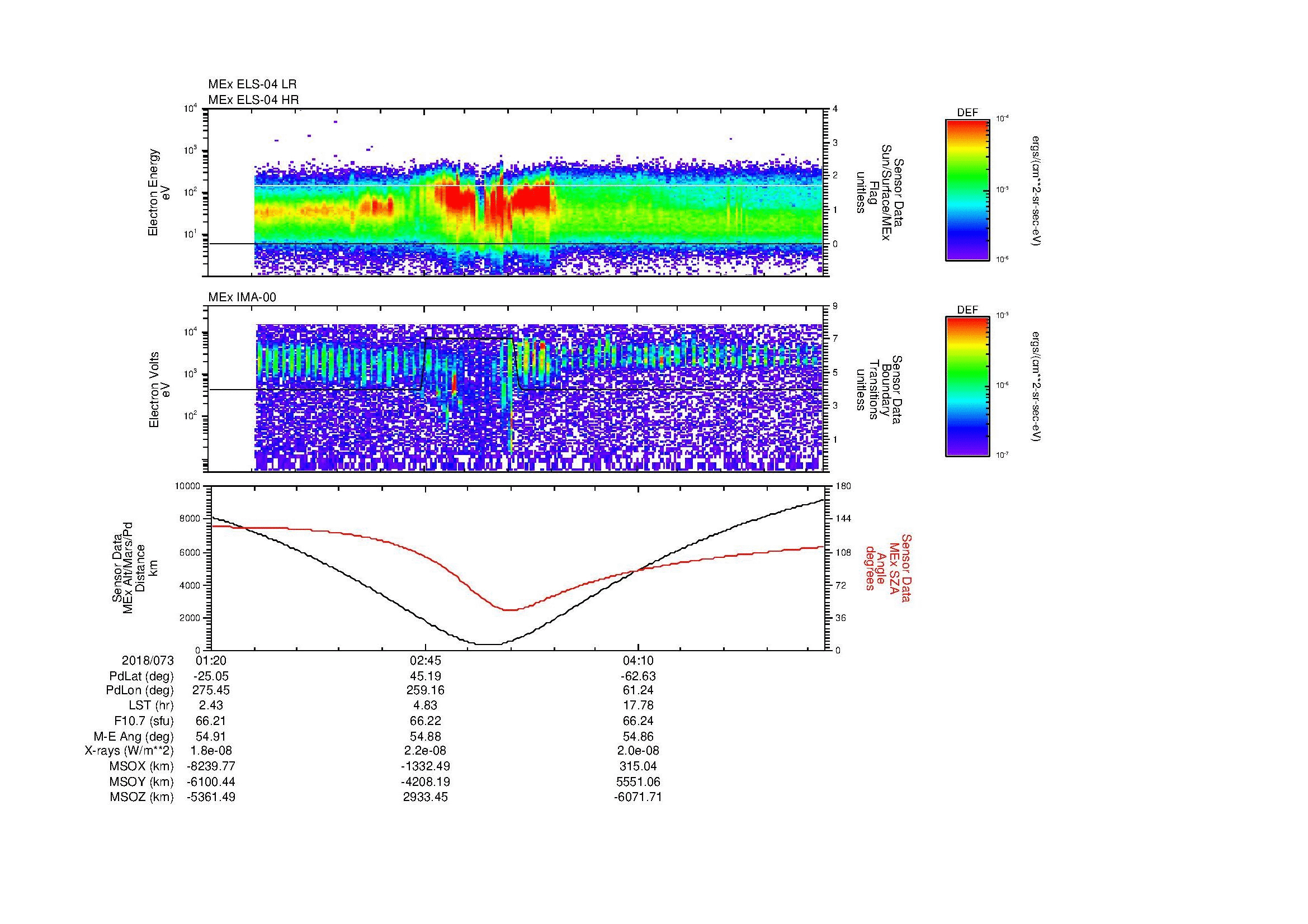Click the PdLon value 61.24
The width and height of the screenshot is (1308, 924).
coord(638,690)
